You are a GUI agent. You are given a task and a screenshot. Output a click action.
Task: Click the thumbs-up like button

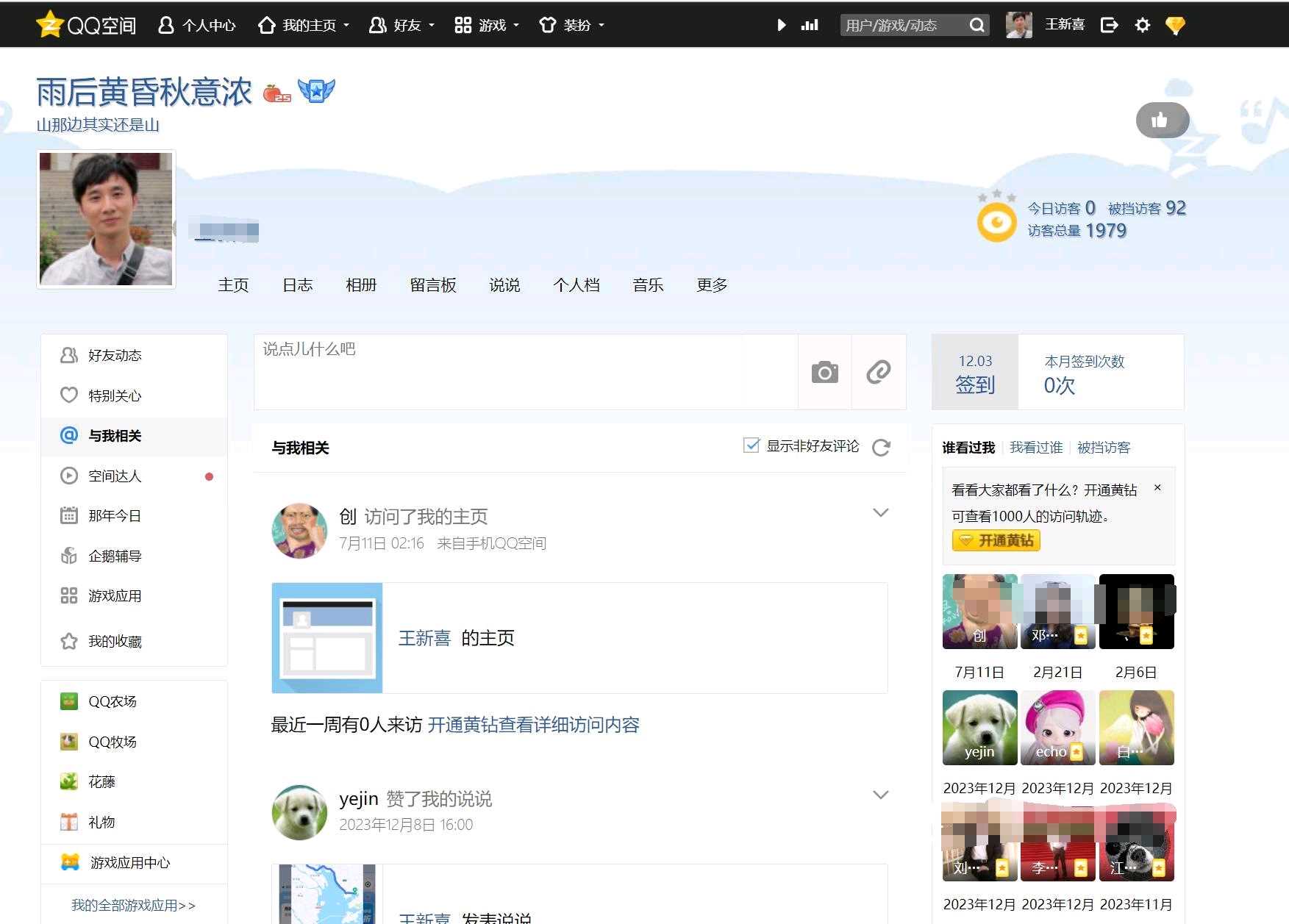[x=1161, y=121]
